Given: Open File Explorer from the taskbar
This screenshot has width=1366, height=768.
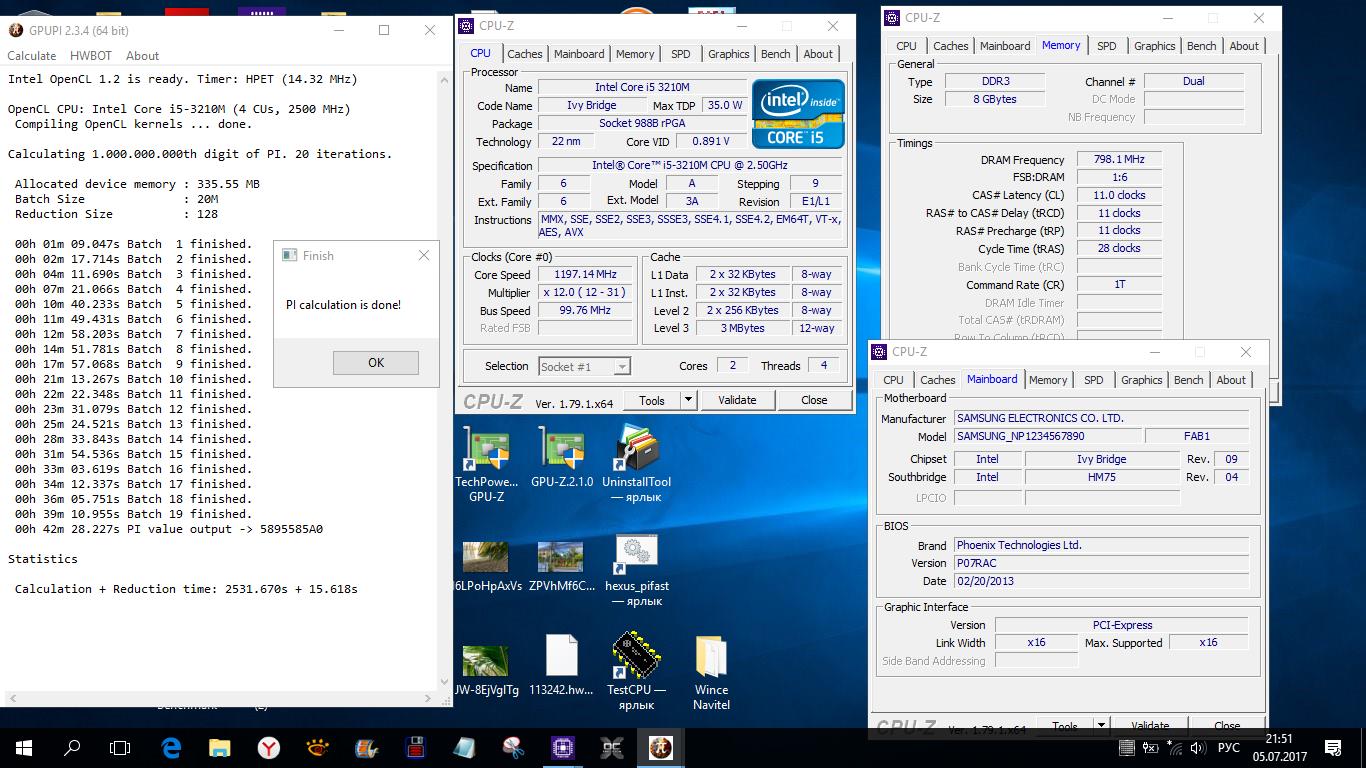Looking at the screenshot, I should (220, 747).
